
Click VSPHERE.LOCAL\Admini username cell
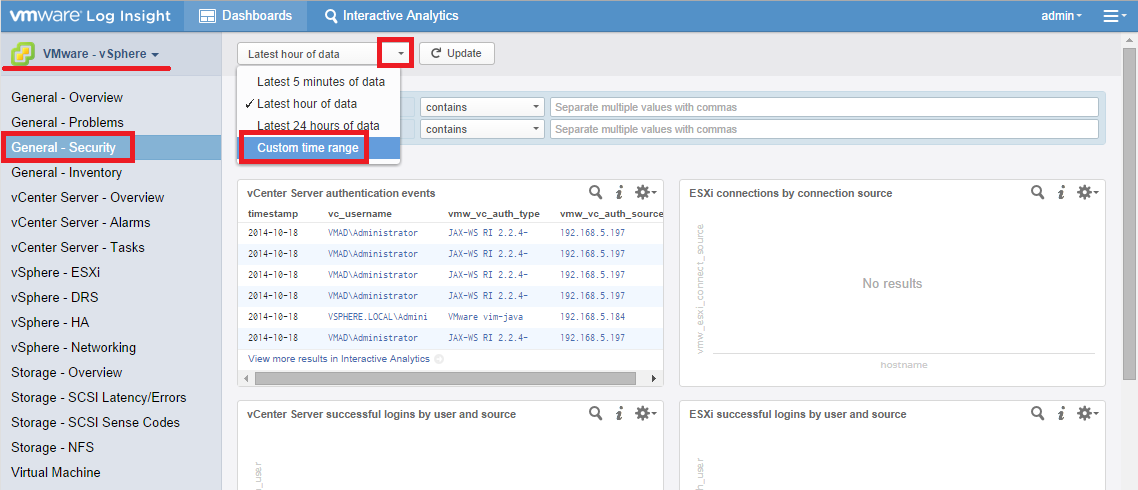pos(377,317)
